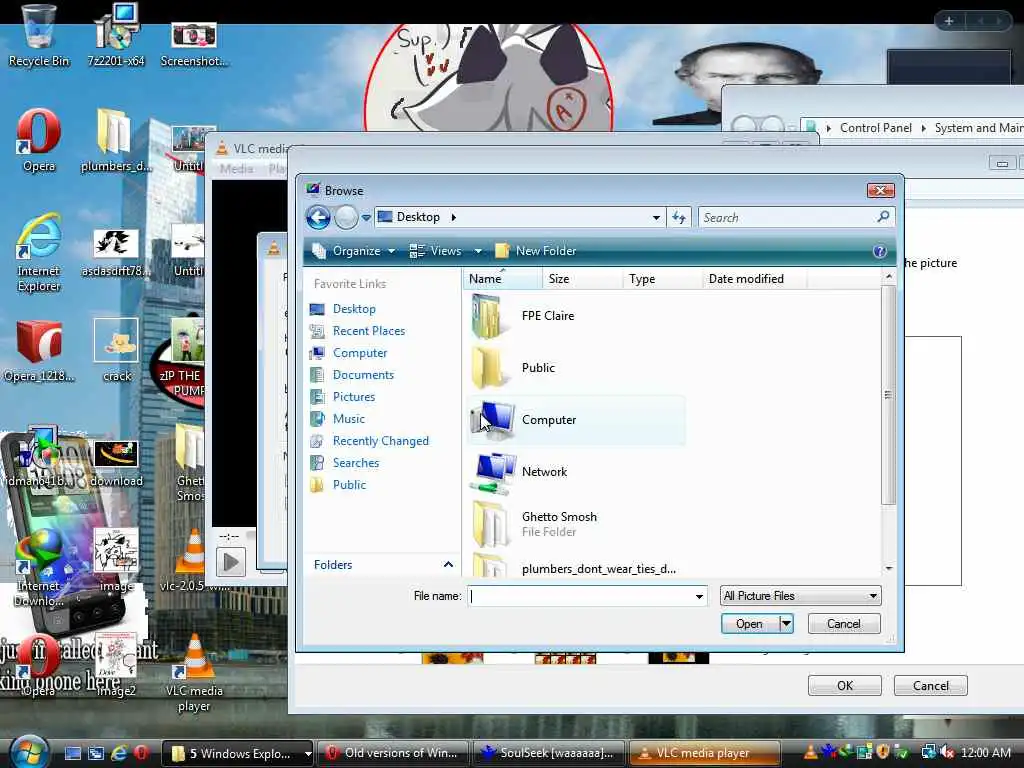
Task: Expand the Desktop address bar history dropdown
Action: tap(656, 217)
